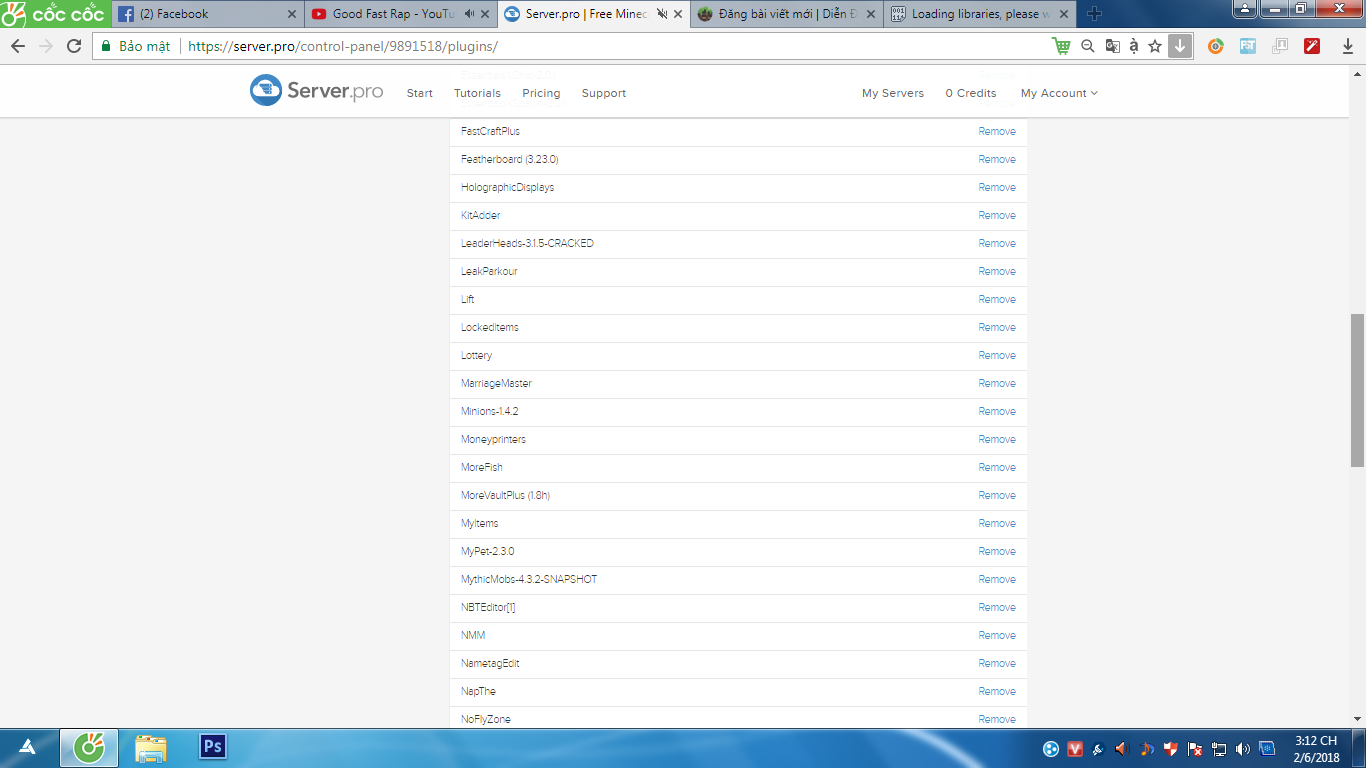Screen dimensions: 1366x768
Task: Select the MoreVaultPlus (1.8h) plugin name
Action: (x=506, y=495)
